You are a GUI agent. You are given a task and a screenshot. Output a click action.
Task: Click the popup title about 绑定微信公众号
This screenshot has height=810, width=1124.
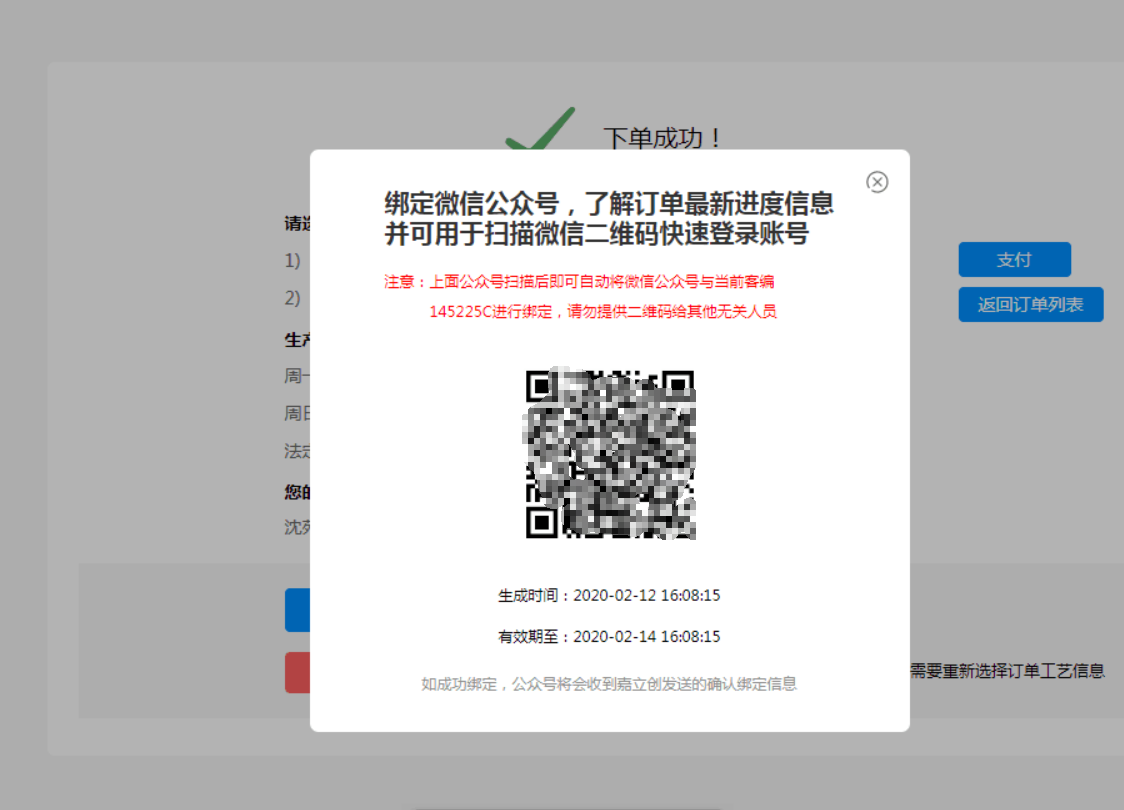pyautogui.click(x=609, y=204)
